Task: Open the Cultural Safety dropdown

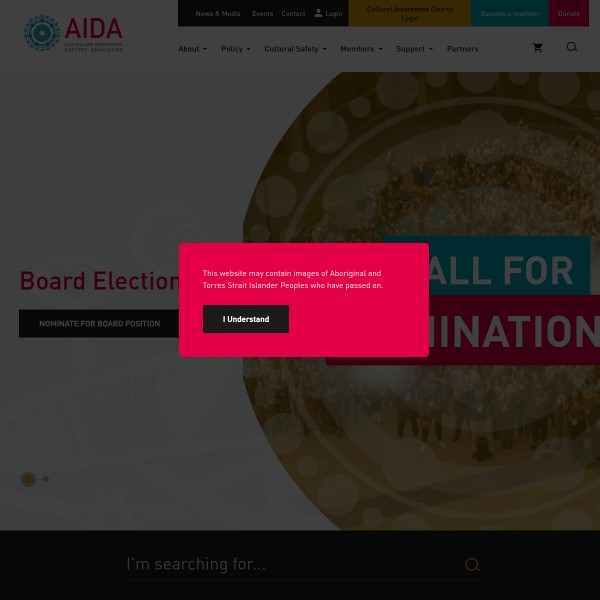Action: (295, 49)
